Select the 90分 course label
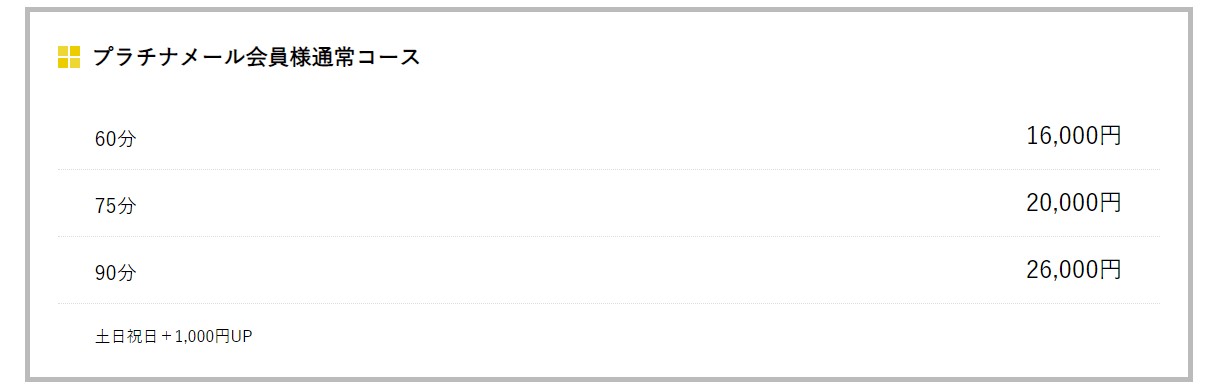This screenshot has height=389, width=1217. click(115, 274)
